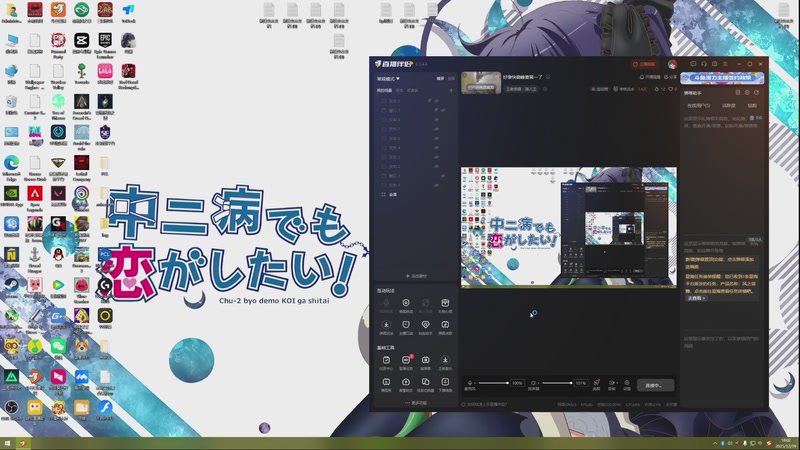Open the Windows Start menu
Image resolution: width=800 pixels, height=450 pixels.
[x=7, y=443]
